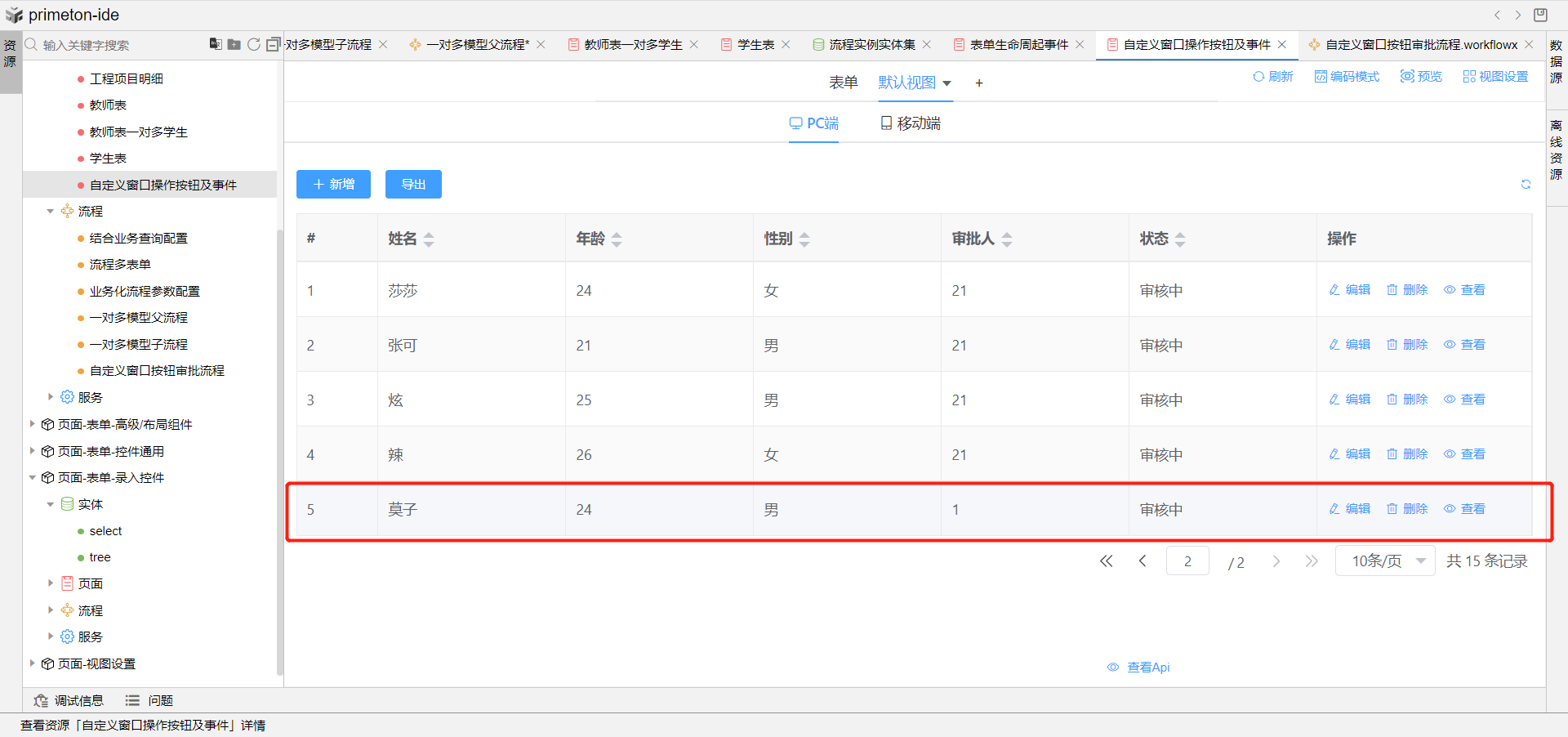Open 视图设置 view settings
The image size is (1568, 737).
1495,77
